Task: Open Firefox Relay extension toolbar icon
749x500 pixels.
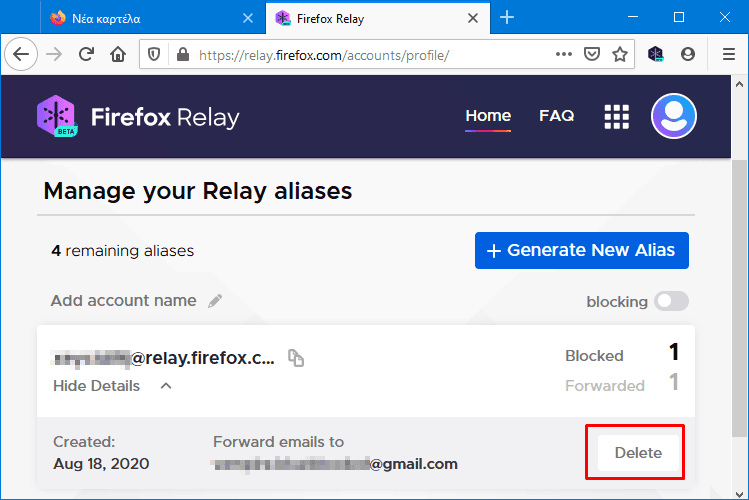Action: [656, 54]
